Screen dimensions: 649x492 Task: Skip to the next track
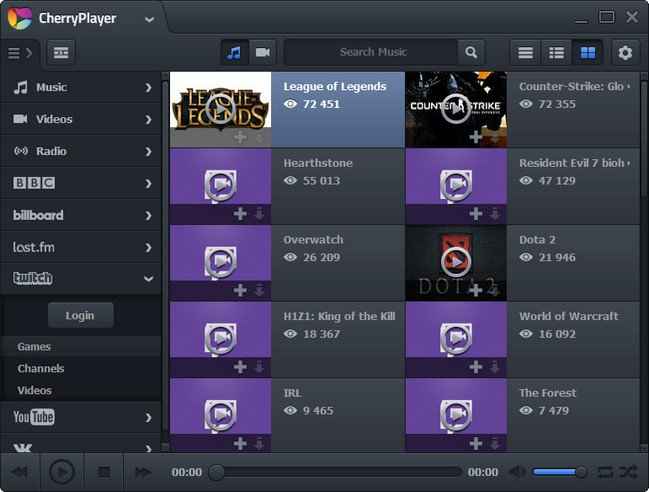click(x=143, y=471)
